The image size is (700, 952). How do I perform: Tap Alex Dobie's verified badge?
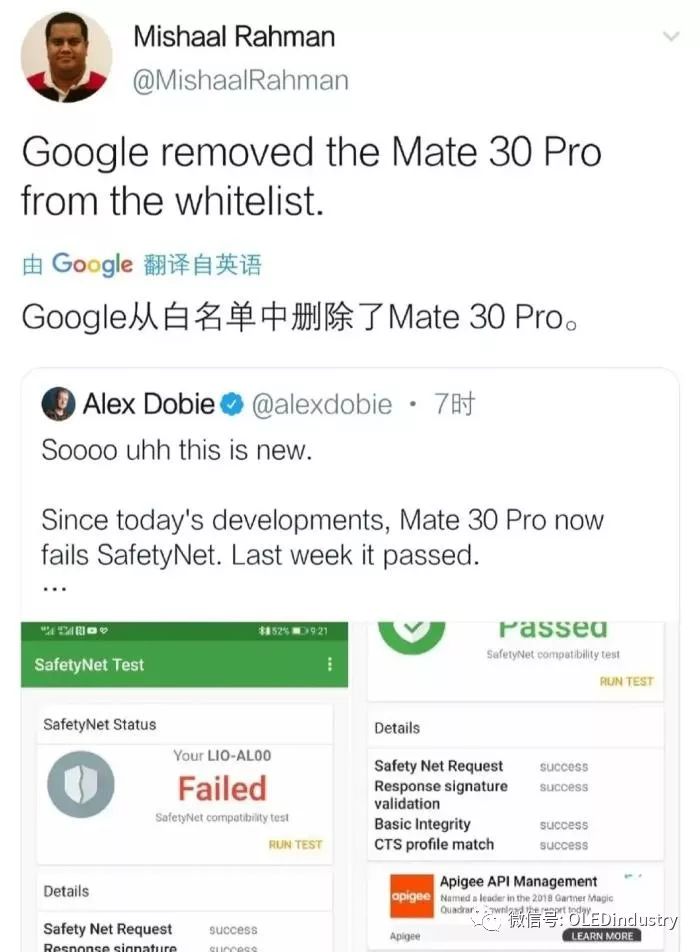click(231, 404)
